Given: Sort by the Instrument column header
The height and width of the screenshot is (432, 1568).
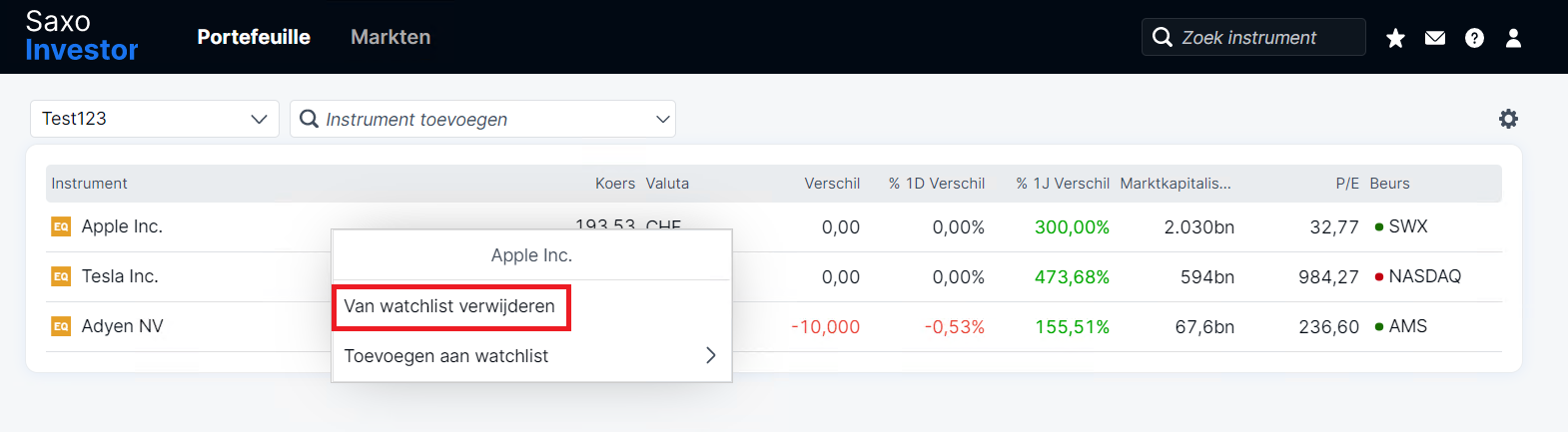Looking at the screenshot, I should (x=89, y=184).
